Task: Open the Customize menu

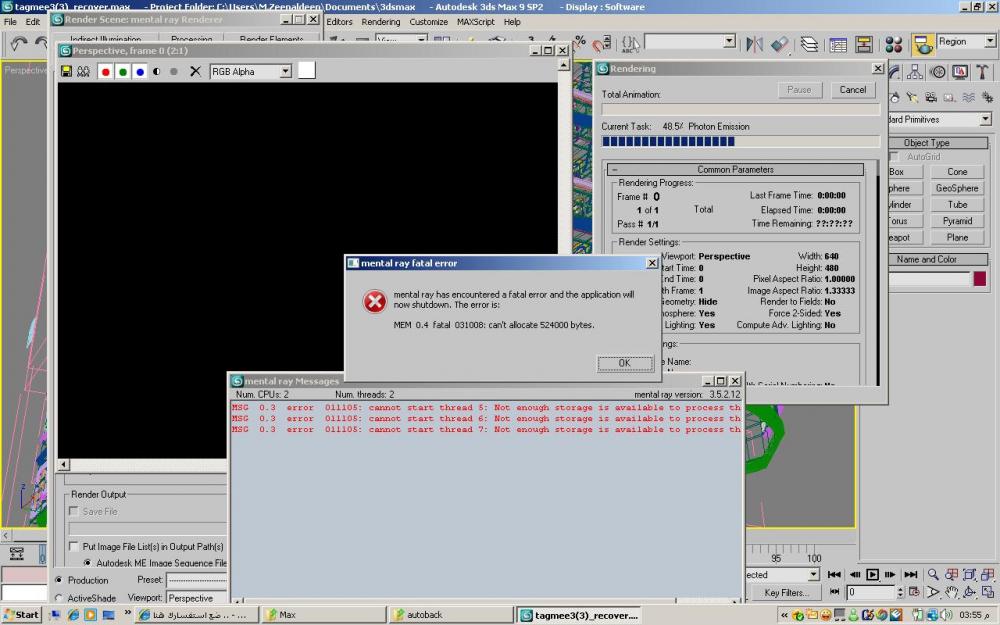Action: pos(429,22)
